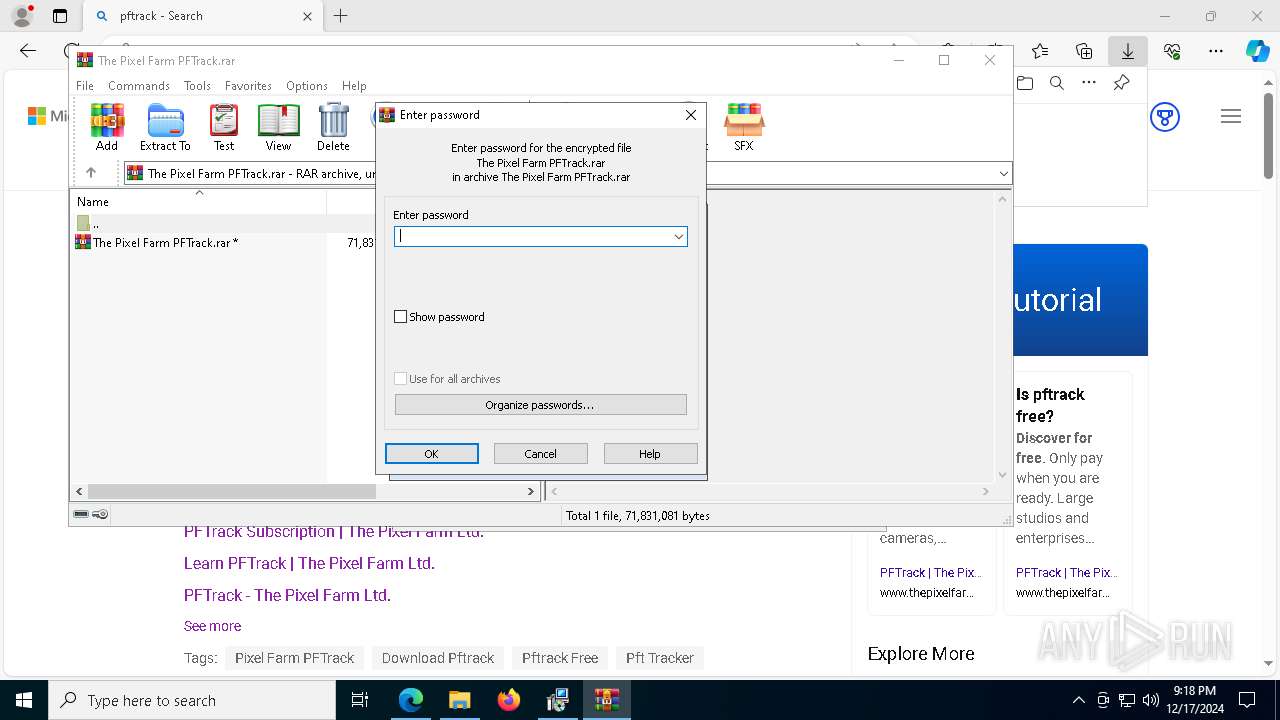Open downloads folder icon in downloads panel
1280x720 pixels.
[1025, 83]
